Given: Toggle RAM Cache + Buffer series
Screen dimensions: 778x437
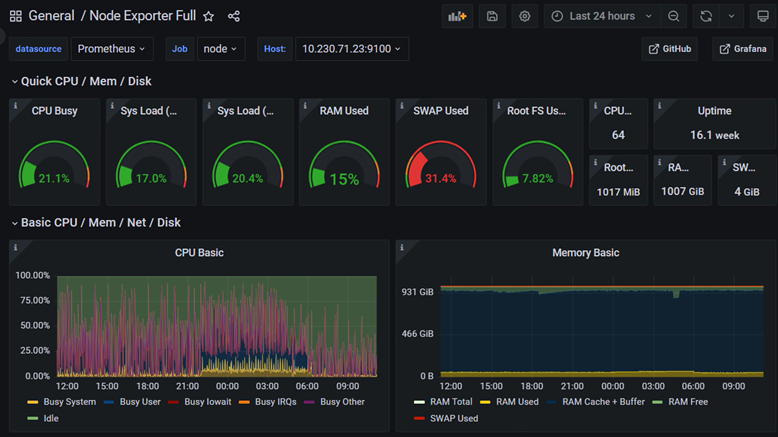Looking at the screenshot, I should coord(603,402).
